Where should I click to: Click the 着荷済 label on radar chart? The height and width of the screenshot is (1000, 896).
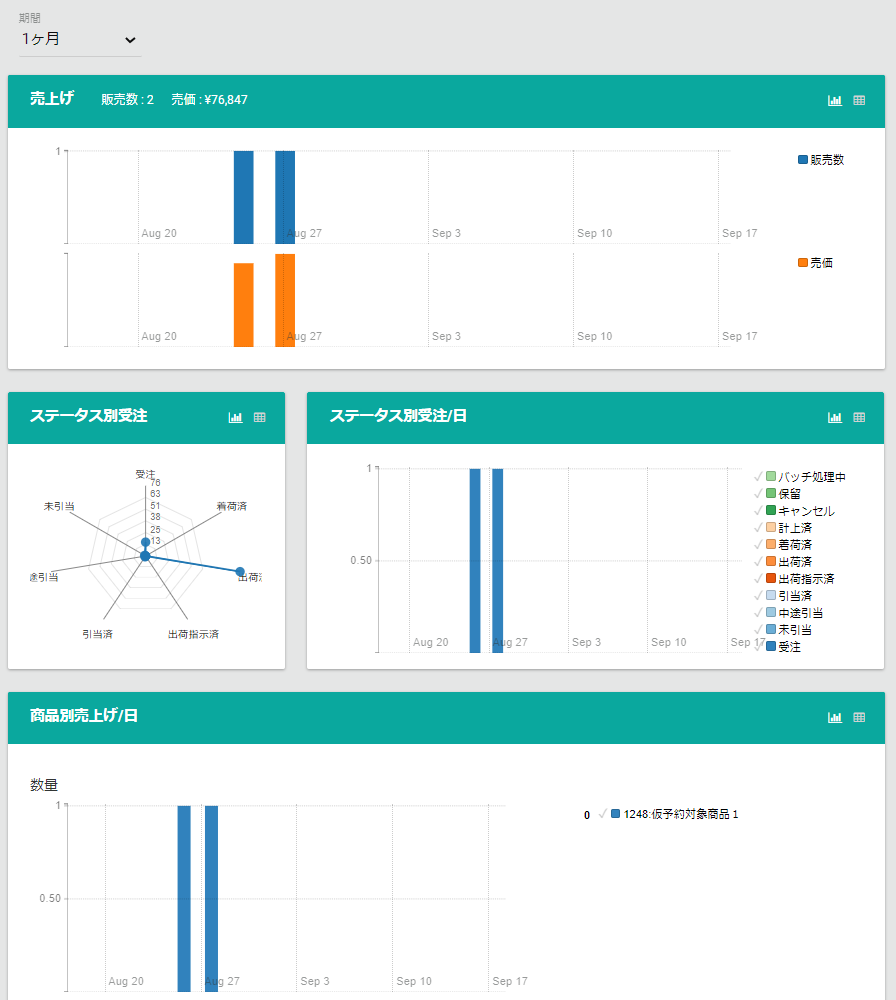[x=231, y=506]
